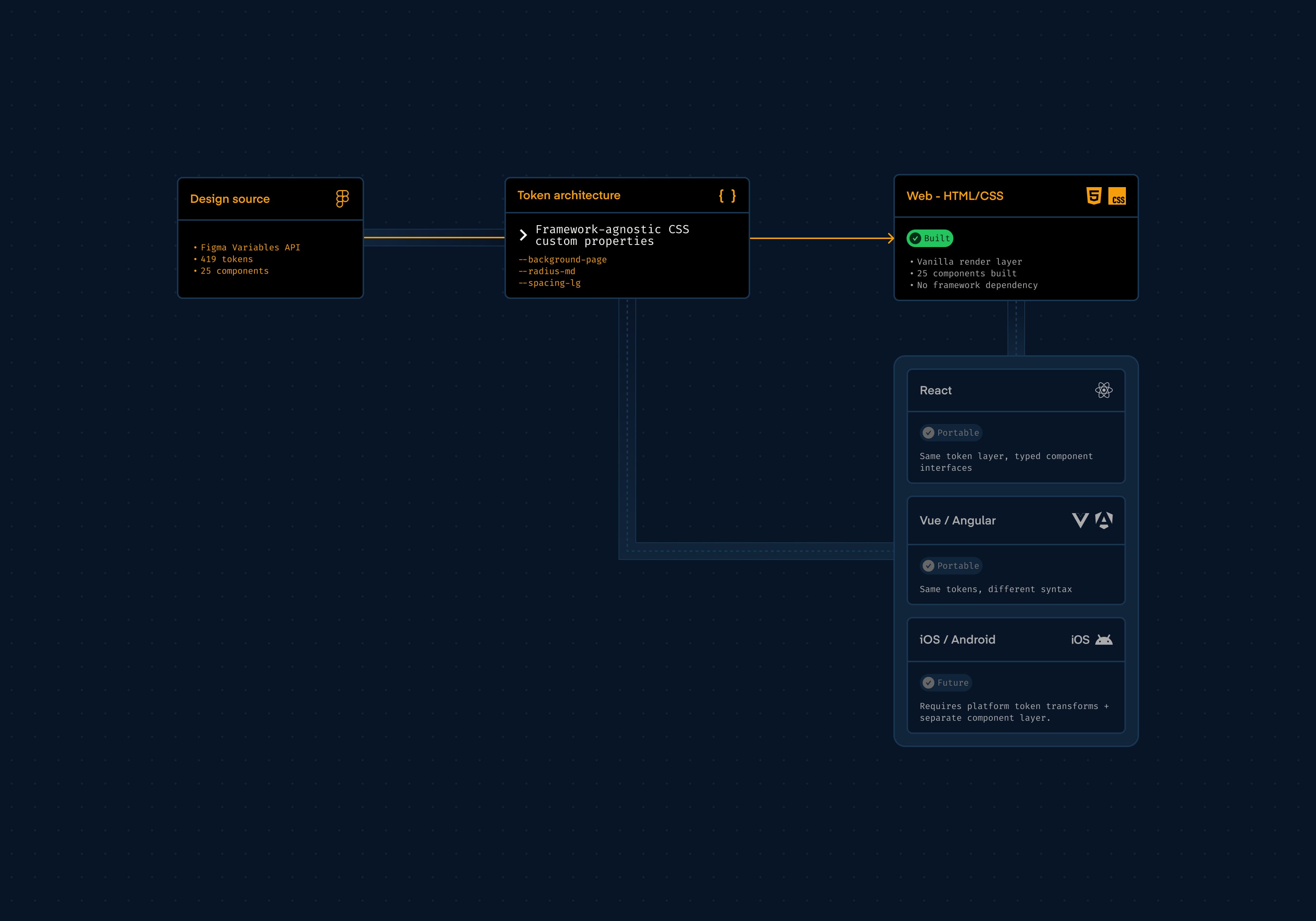Select the iOS / Android card heading
The height and width of the screenshot is (921, 1316).
click(957, 640)
